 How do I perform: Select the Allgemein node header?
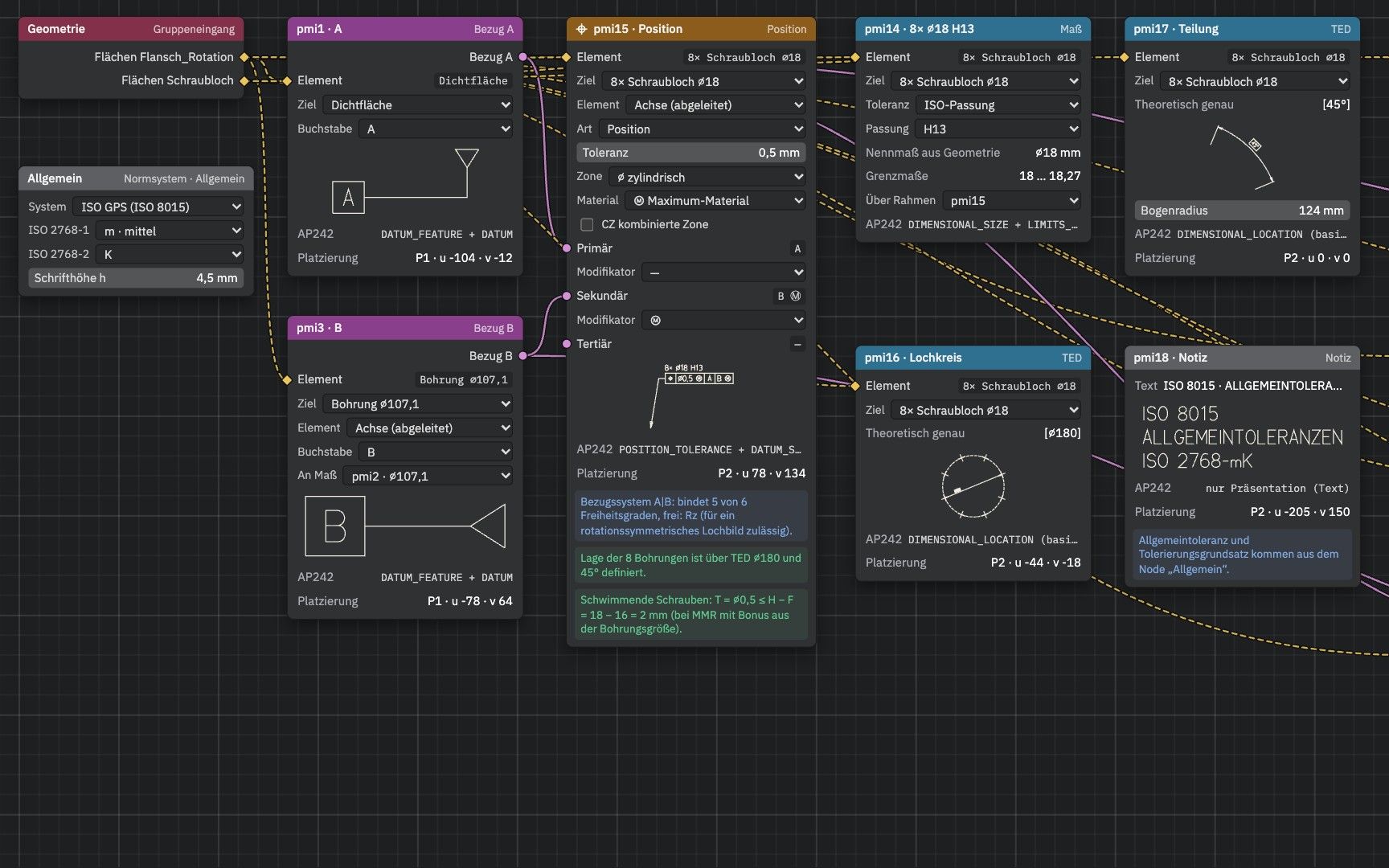click(136, 178)
